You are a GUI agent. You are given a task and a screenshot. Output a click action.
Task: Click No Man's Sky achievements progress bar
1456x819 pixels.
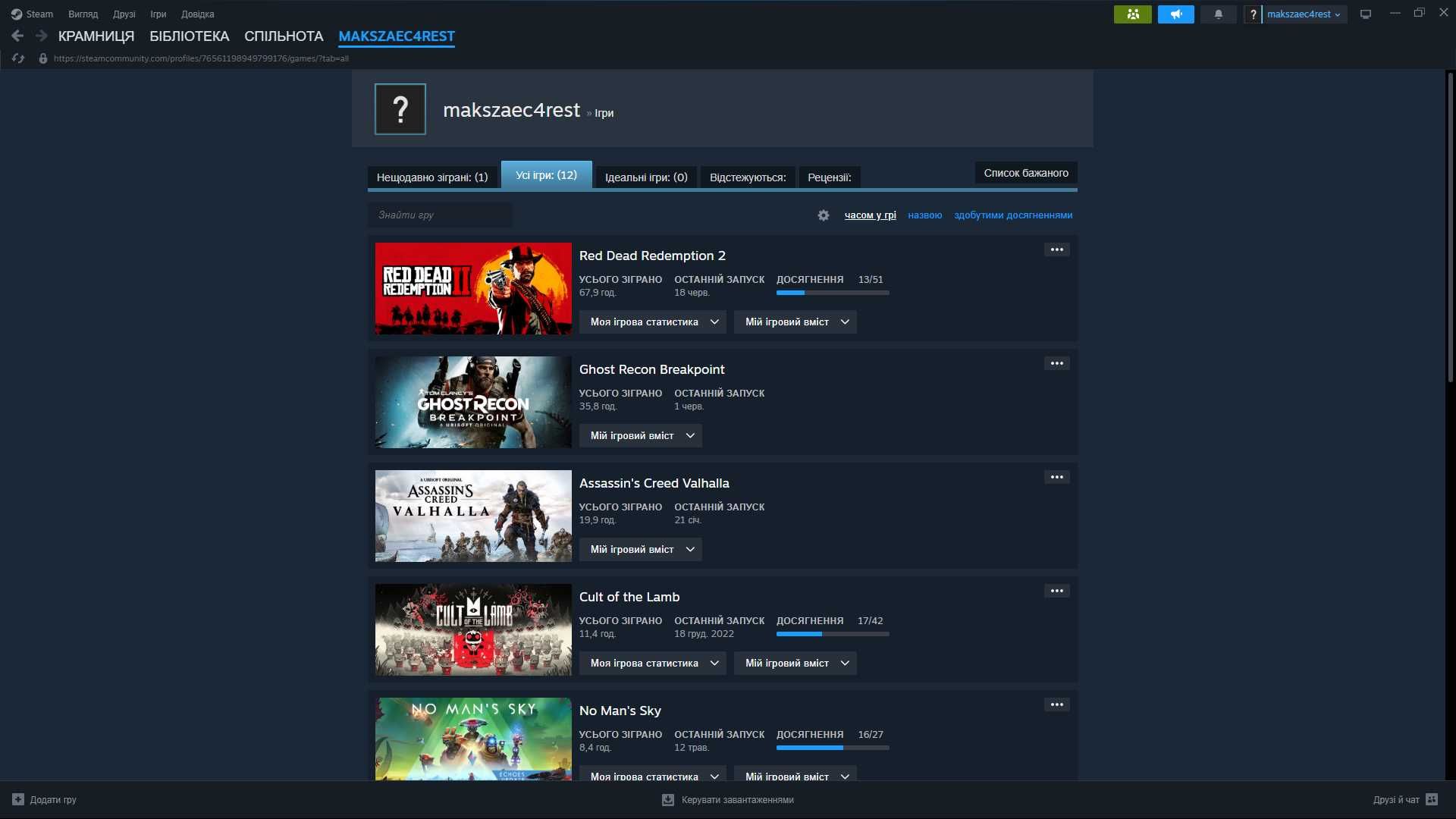(x=833, y=748)
